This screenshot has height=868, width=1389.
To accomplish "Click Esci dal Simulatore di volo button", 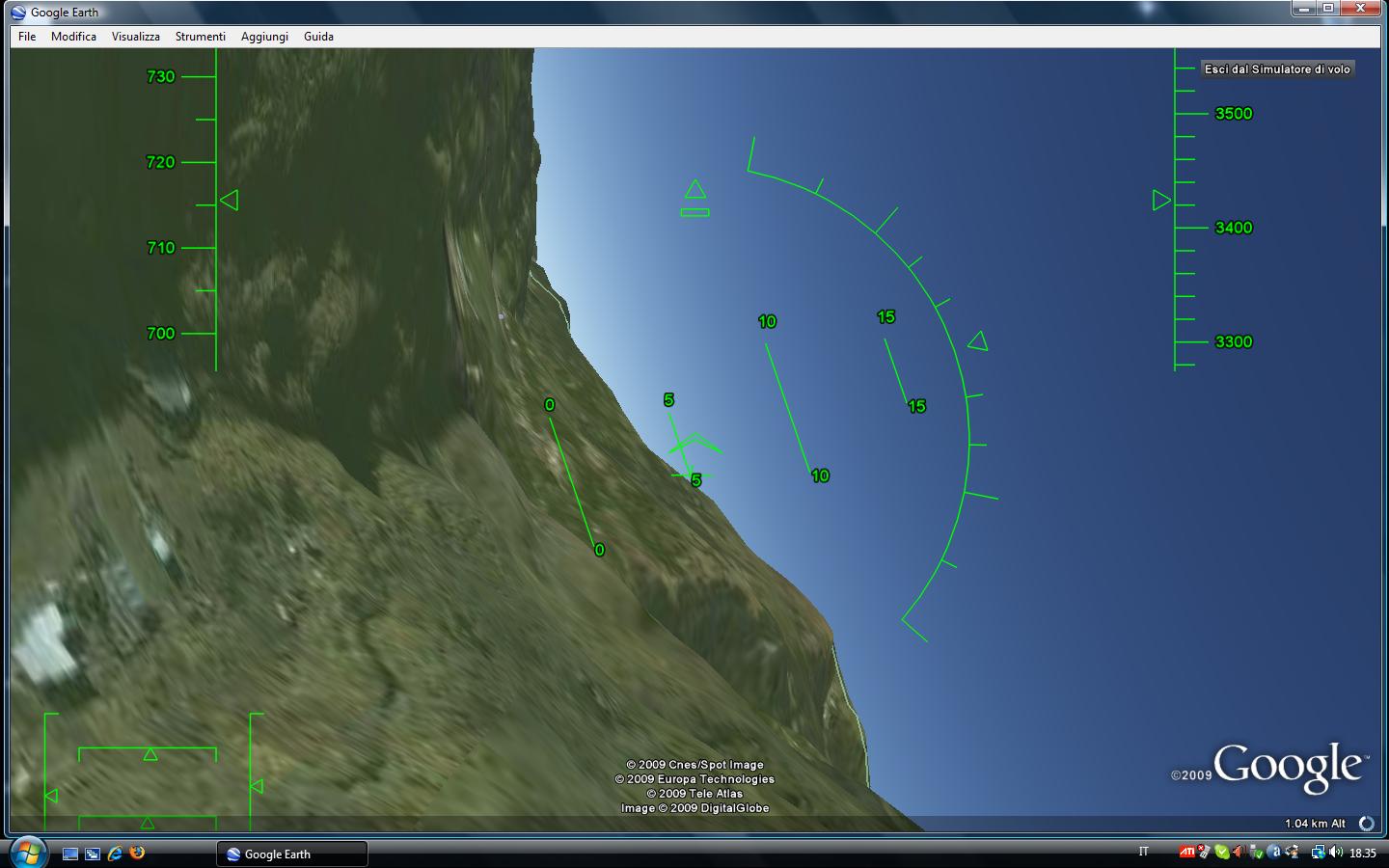I will [1277, 69].
